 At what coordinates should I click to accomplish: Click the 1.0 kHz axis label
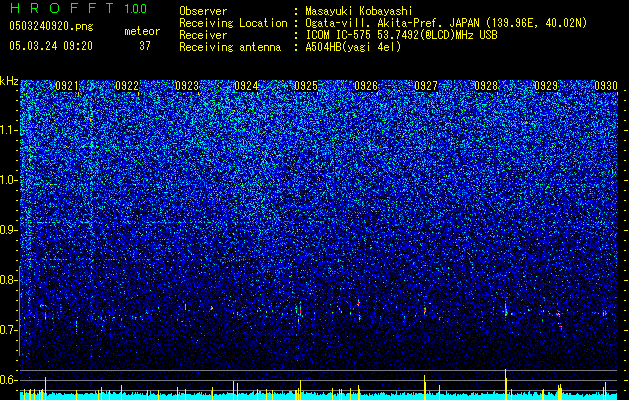click(x=9, y=180)
